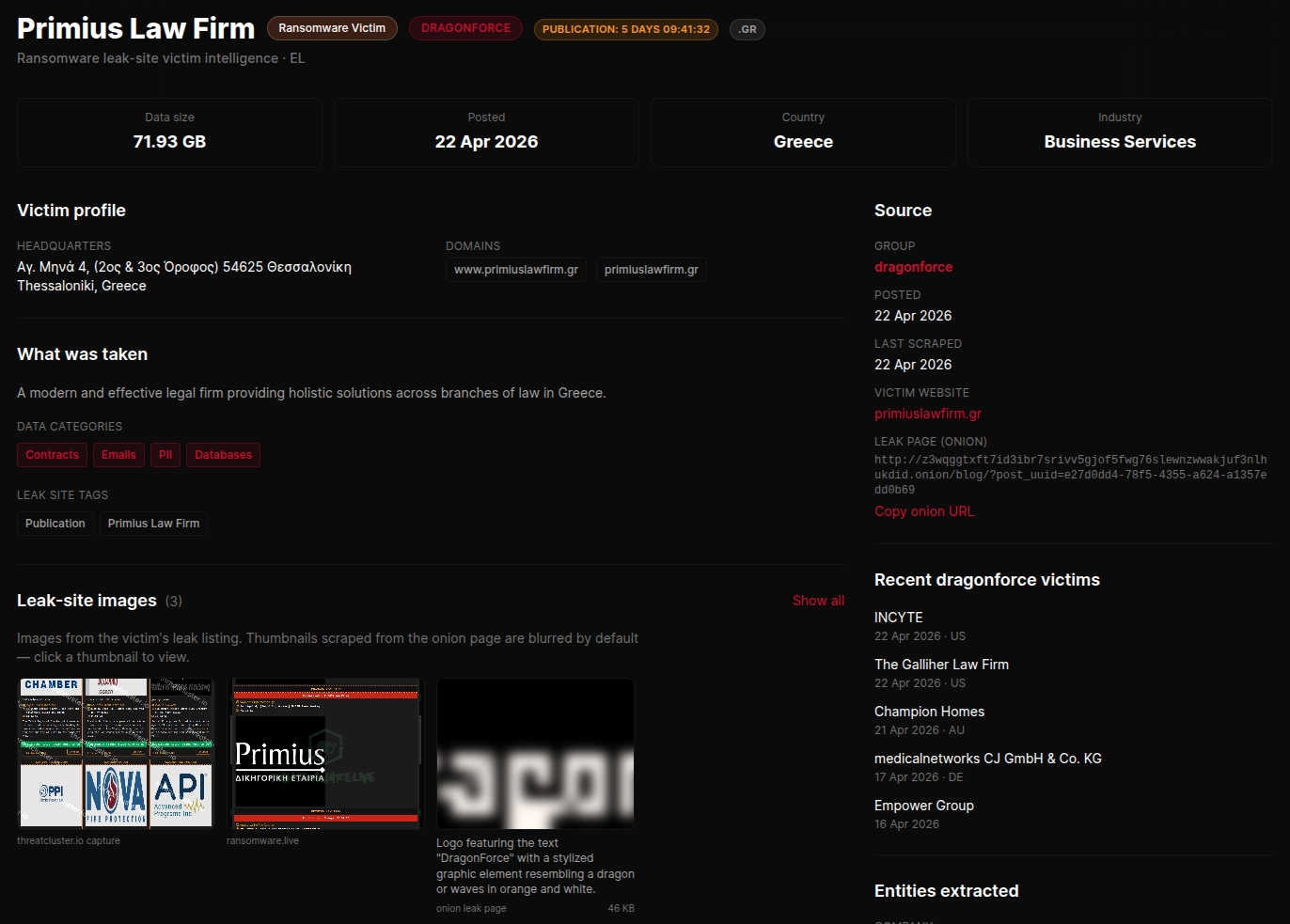Click the headquarters address text
The height and width of the screenshot is (924, 1290).
coord(184,267)
